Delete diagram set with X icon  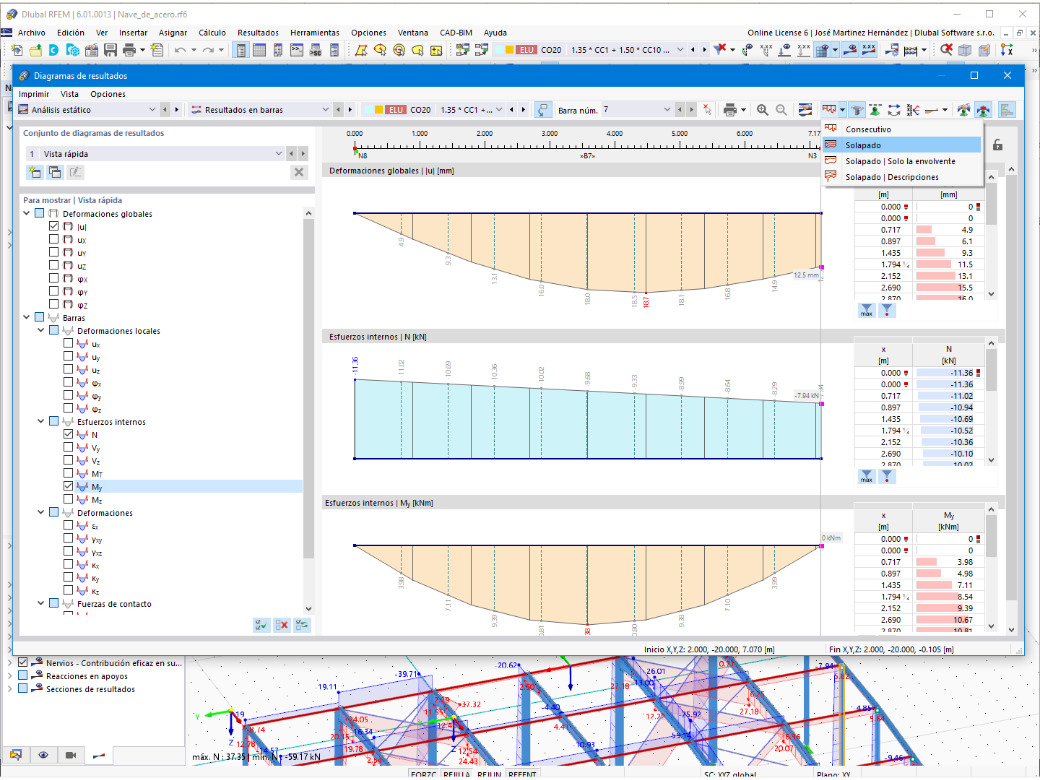(x=299, y=172)
